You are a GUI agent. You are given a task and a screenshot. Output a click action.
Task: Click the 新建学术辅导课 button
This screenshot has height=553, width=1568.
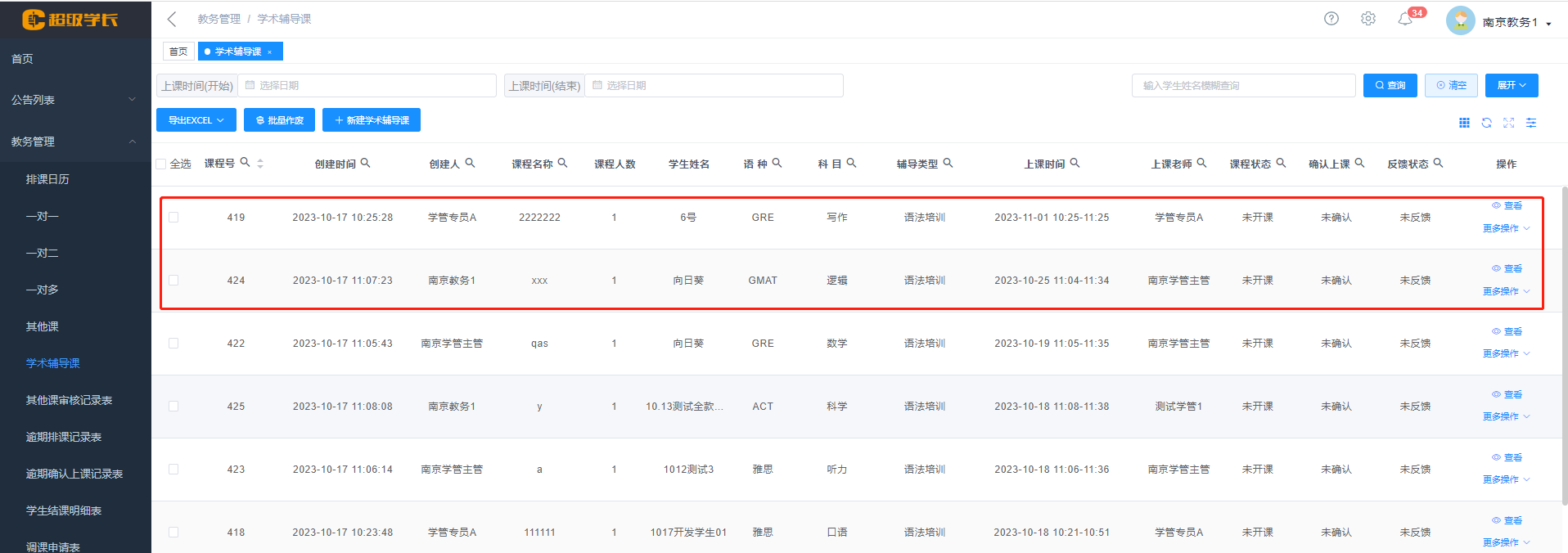click(x=372, y=120)
